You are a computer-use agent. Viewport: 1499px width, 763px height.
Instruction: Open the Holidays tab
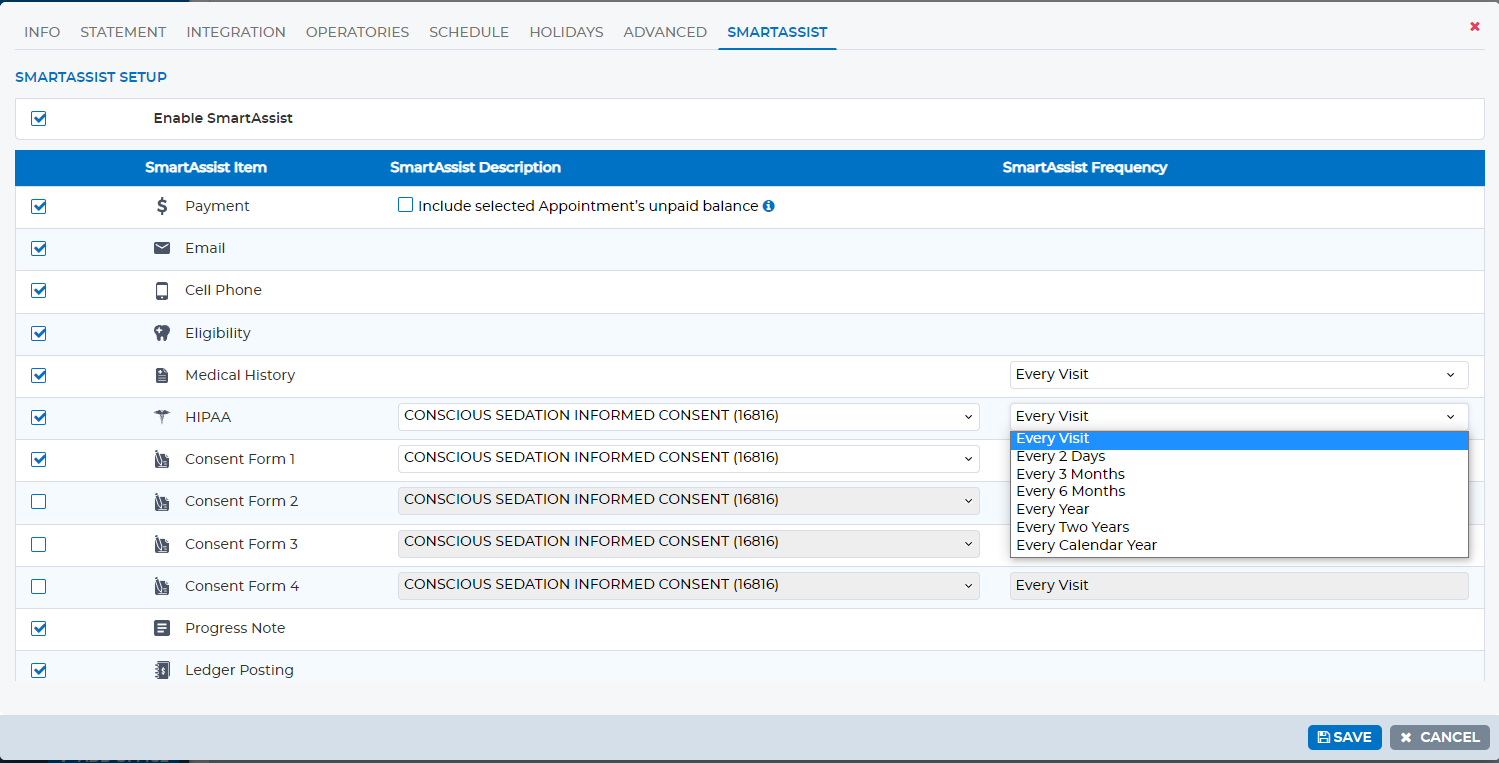coord(566,32)
